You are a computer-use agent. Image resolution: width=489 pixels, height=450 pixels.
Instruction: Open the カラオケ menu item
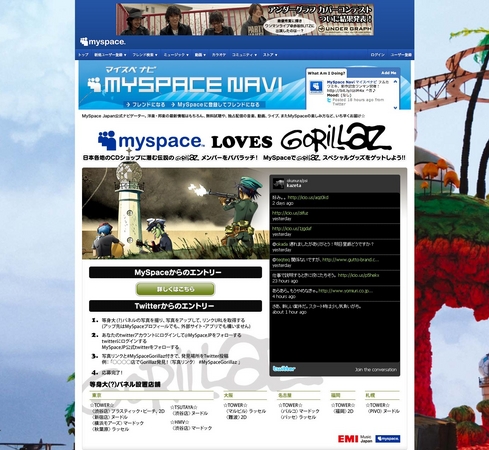(x=219, y=55)
